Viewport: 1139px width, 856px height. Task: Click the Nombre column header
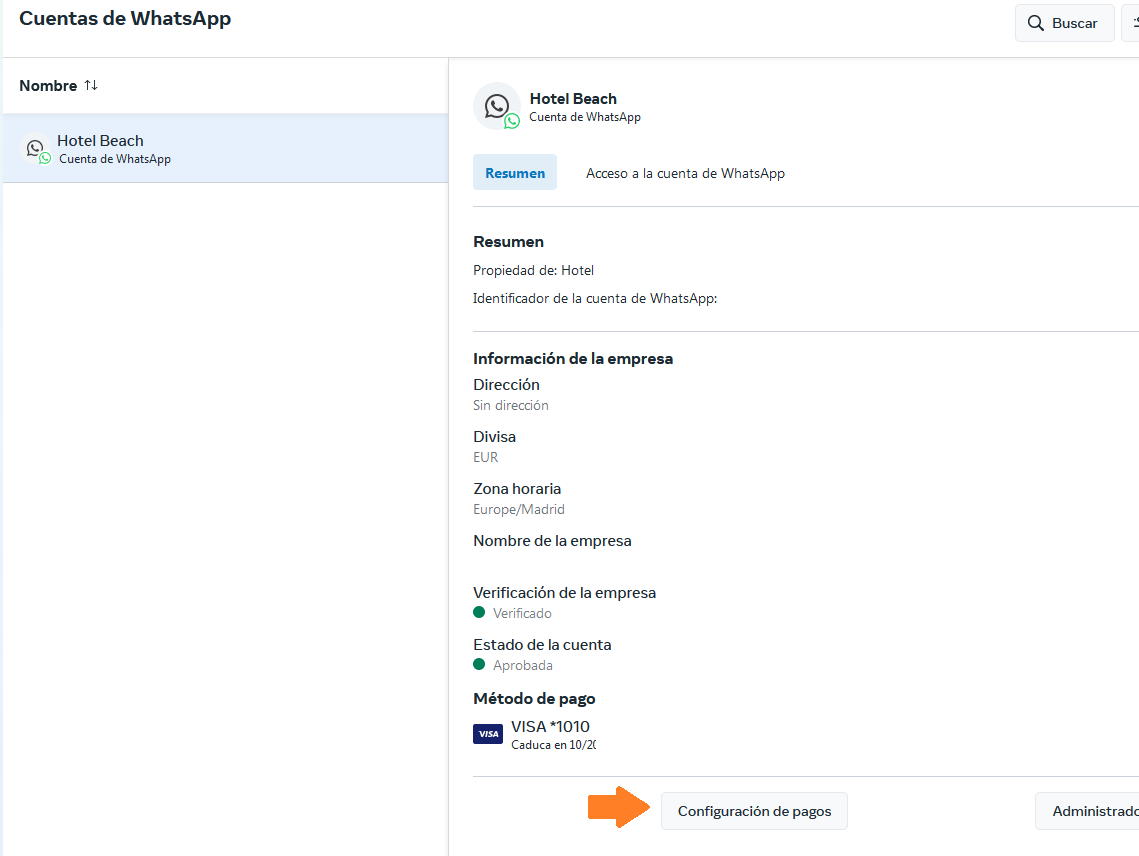(x=48, y=86)
